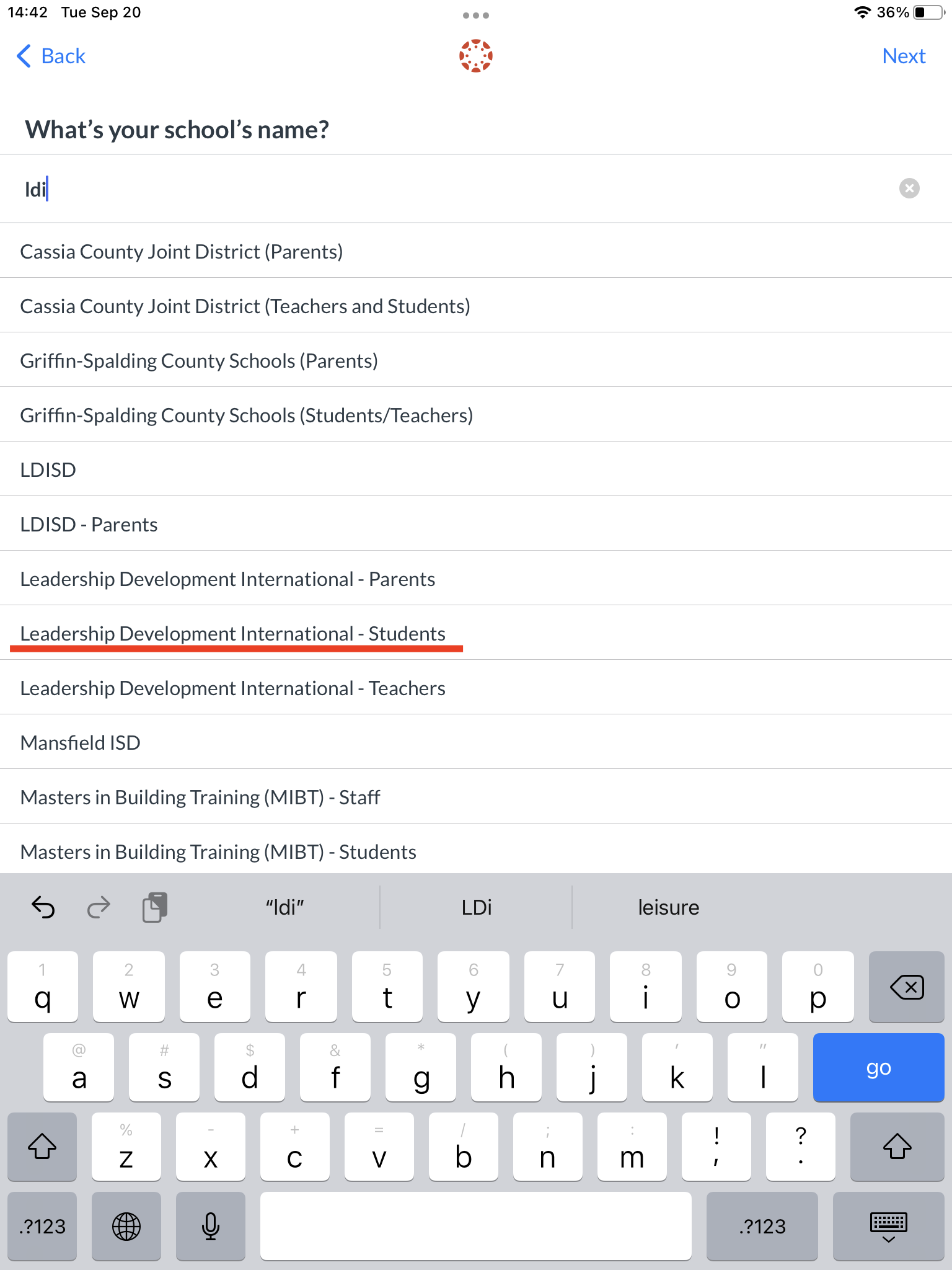
Task: Tap the Next button
Action: point(904,56)
